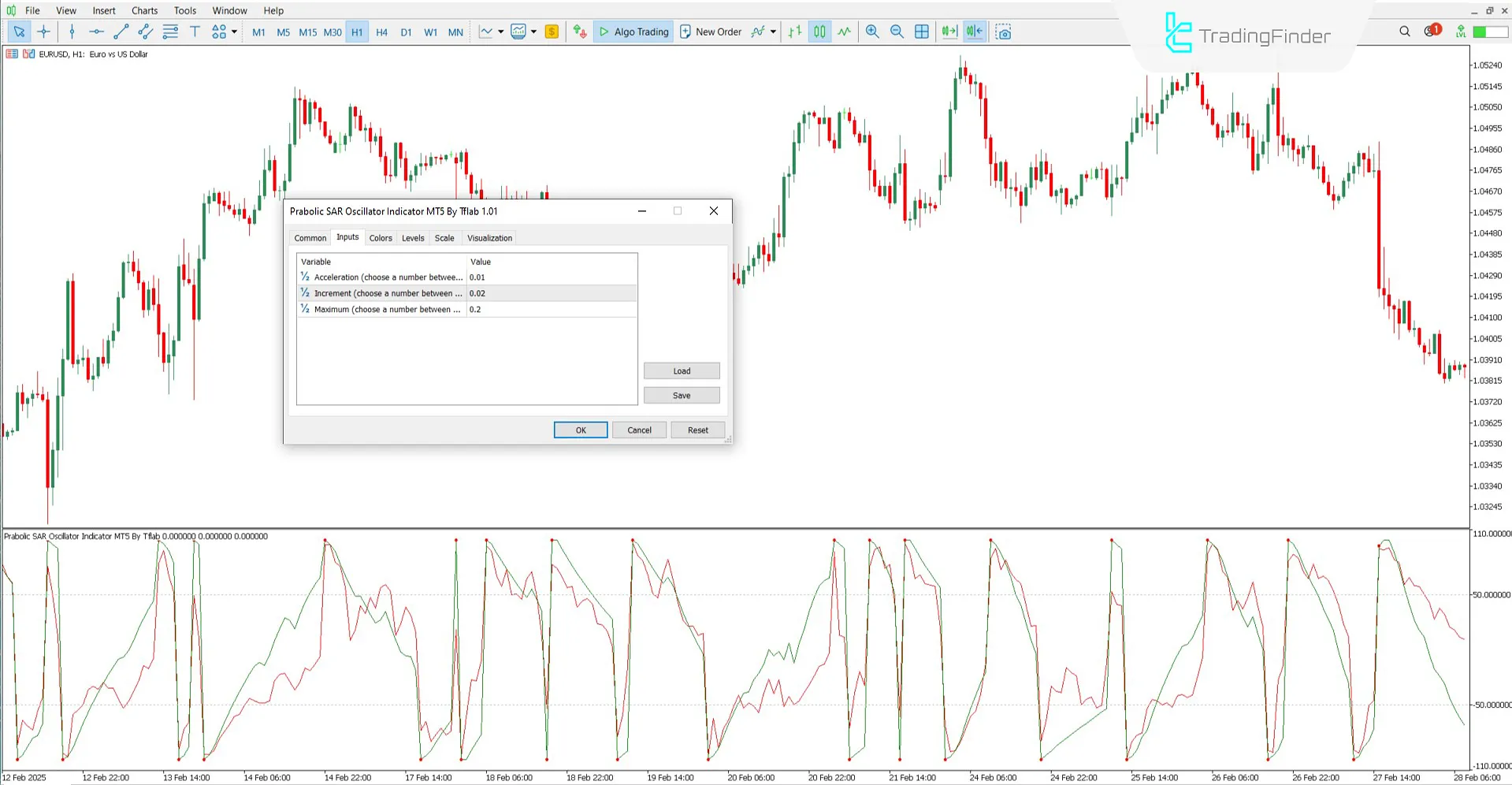Zoom in on the chart

tap(872, 32)
